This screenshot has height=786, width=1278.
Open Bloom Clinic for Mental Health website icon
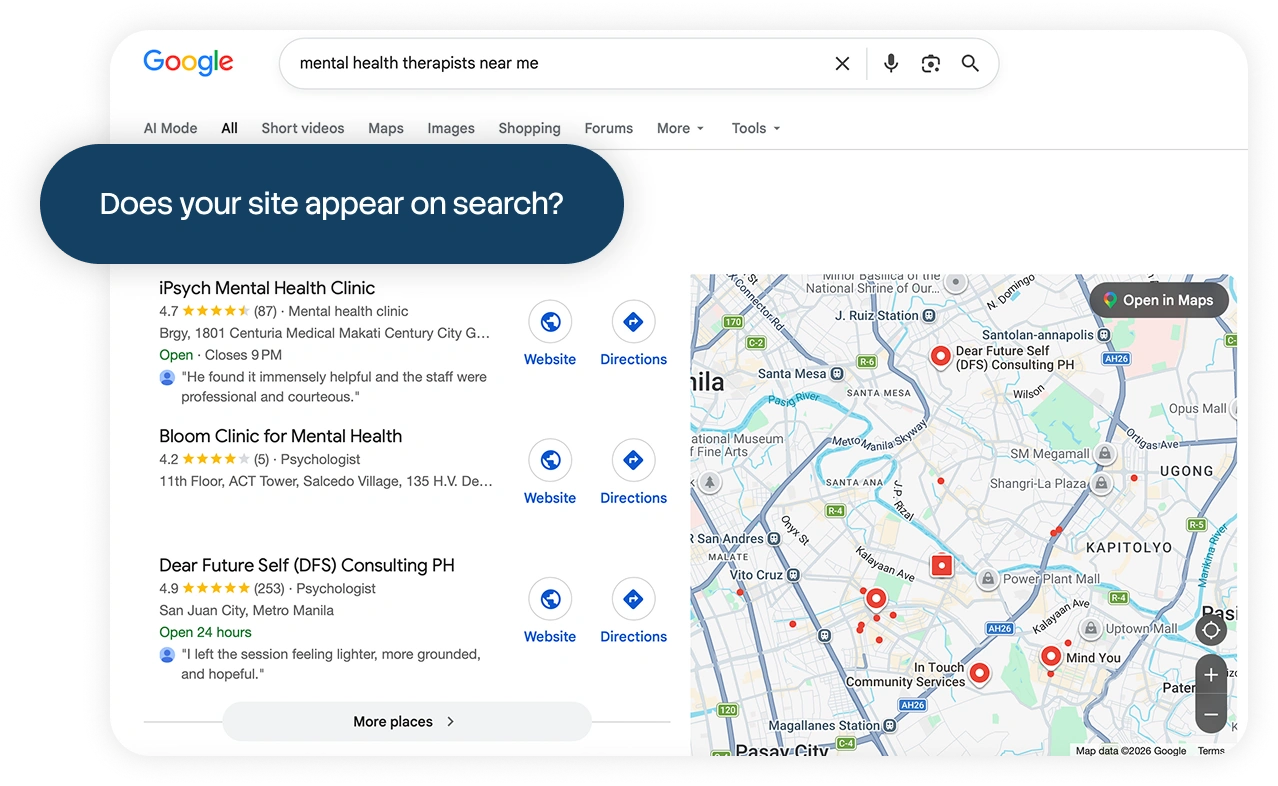[x=550, y=460]
